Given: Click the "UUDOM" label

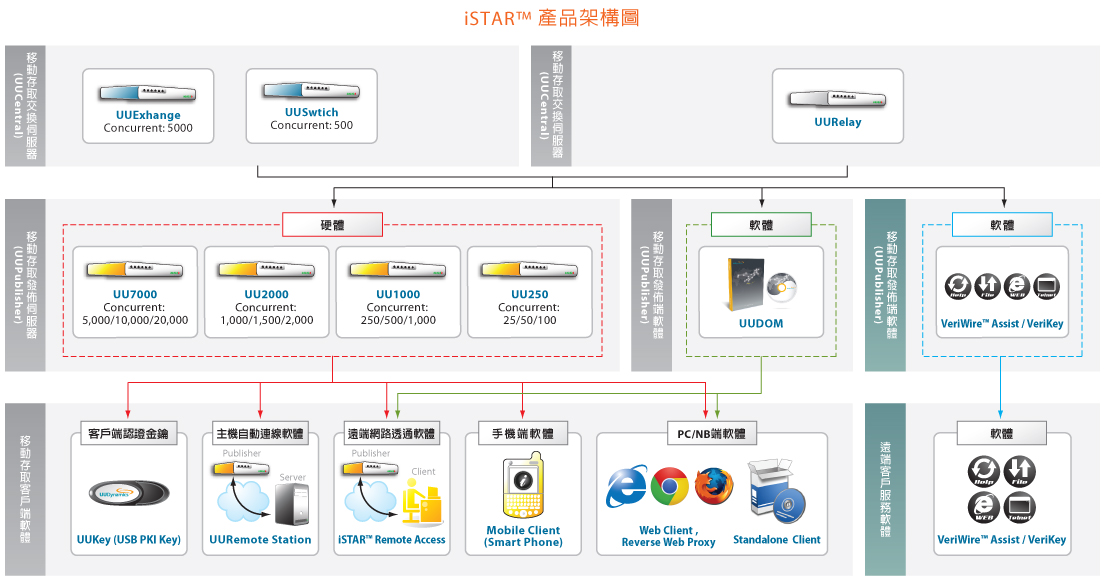Looking at the screenshot, I should pos(761,323).
